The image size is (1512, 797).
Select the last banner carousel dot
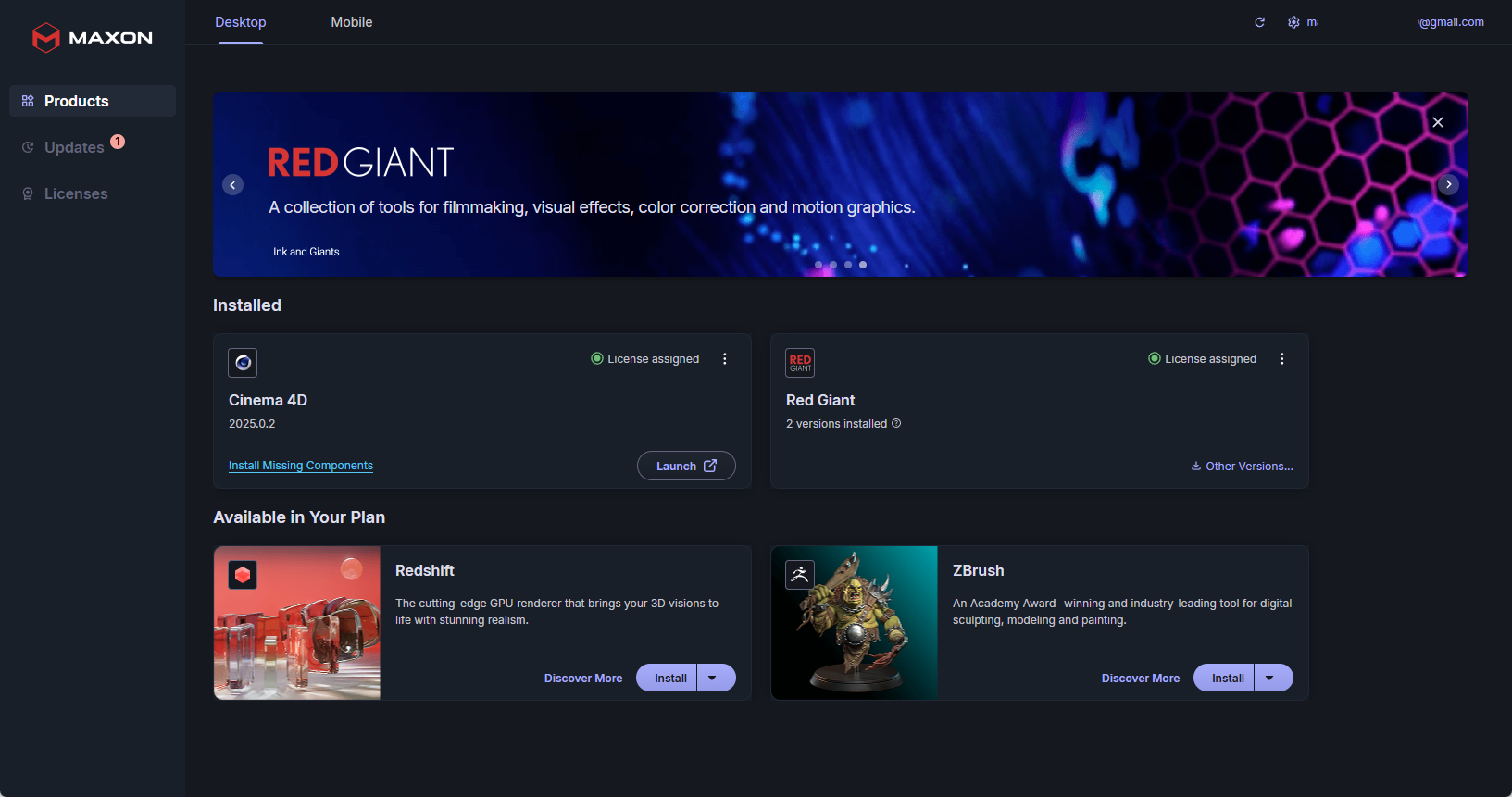click(x=863, y=265)
